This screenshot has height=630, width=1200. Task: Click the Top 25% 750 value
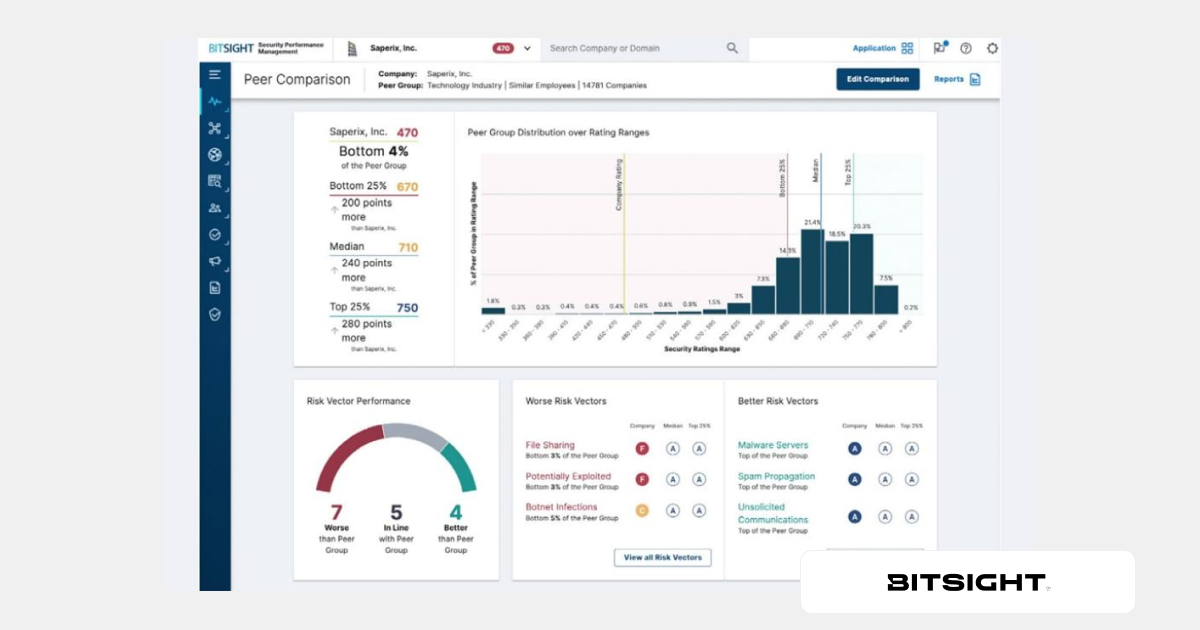(x=407, y=308)
